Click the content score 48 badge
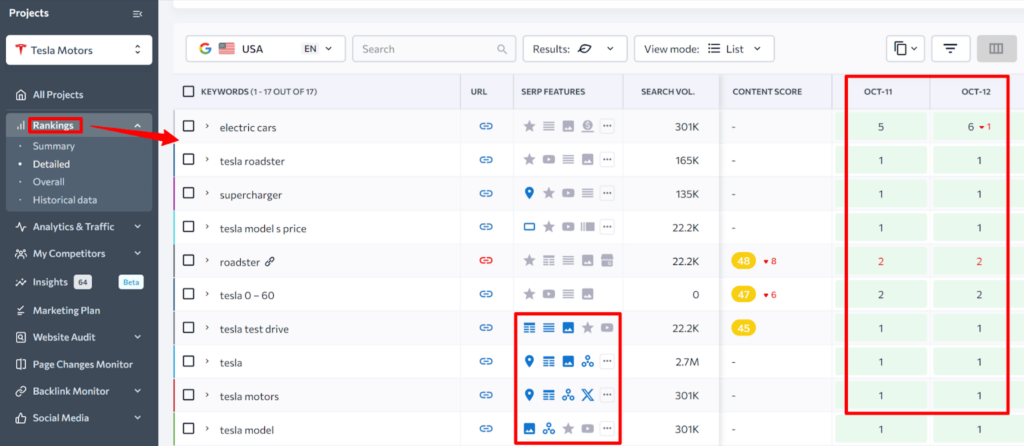The height and width of the screenshot is (446, 1024). pos(743,261)
